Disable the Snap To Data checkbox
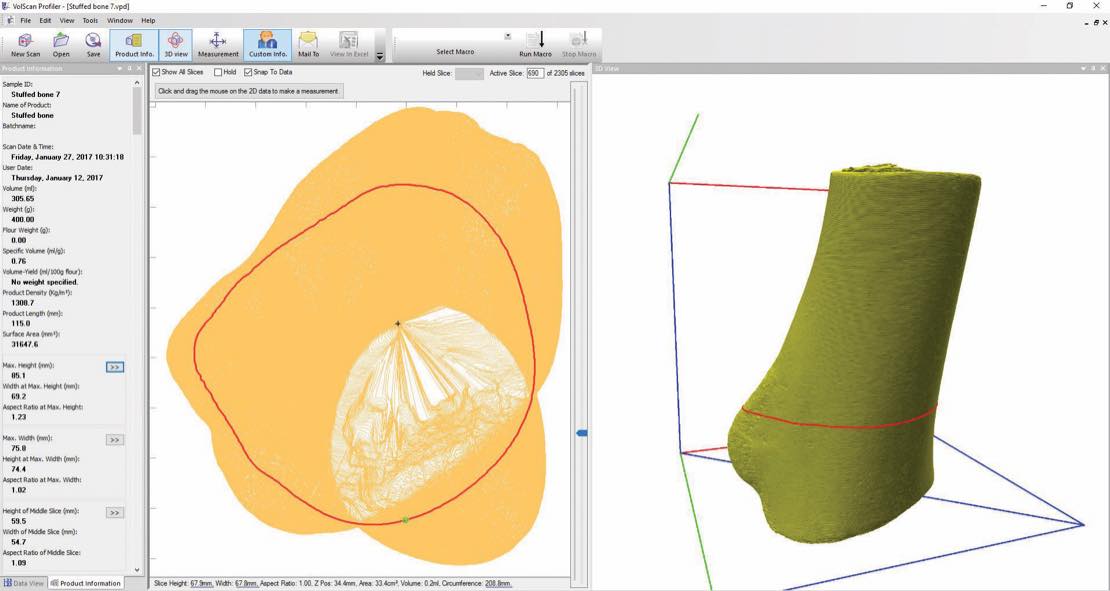 pyautogui.click(x=248, y=72)
